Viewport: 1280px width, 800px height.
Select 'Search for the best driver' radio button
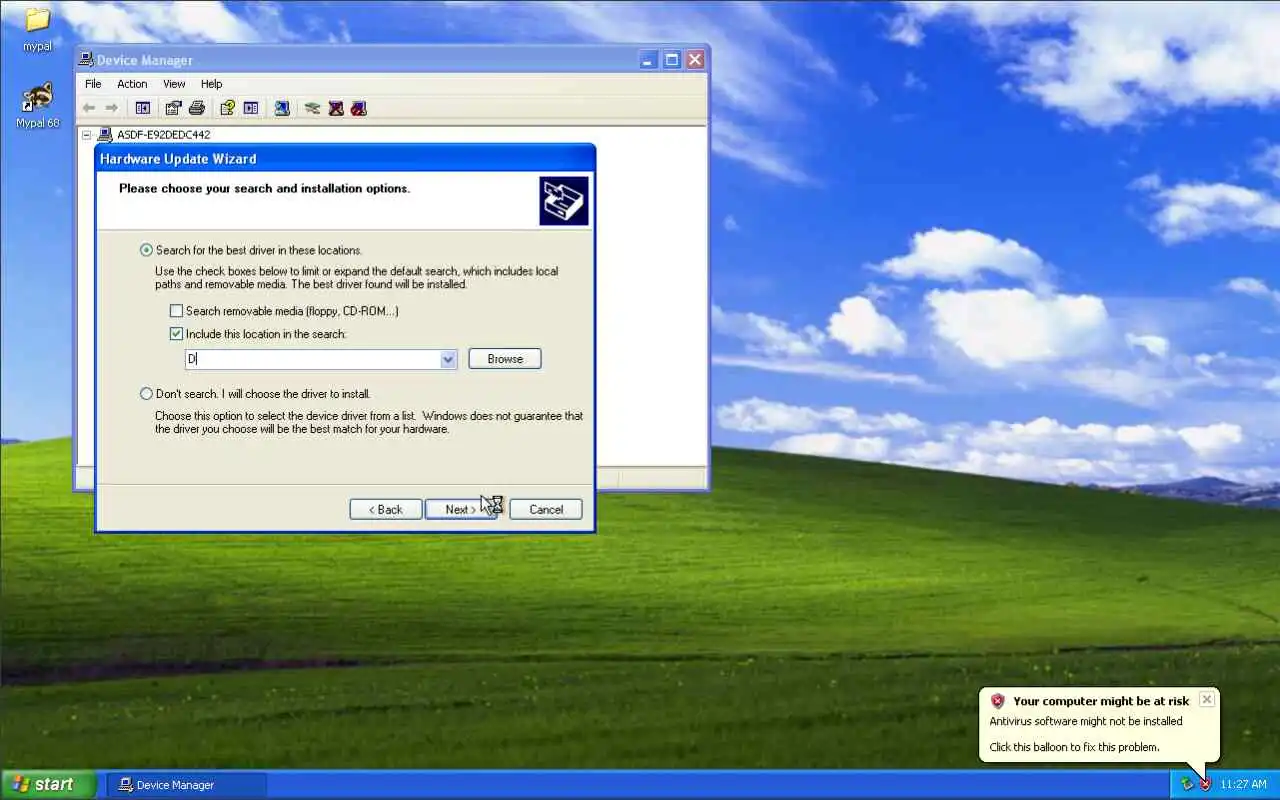point(147,250)
